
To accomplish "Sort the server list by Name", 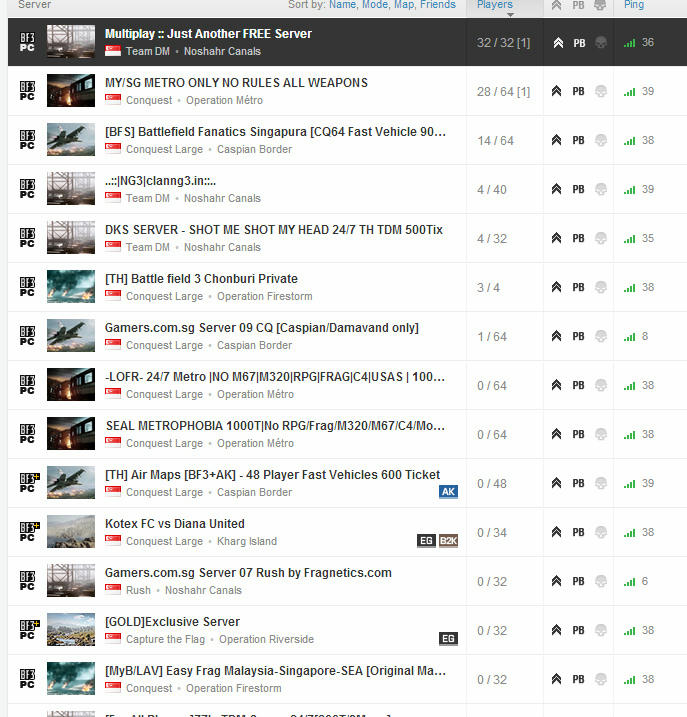I will 343,5.
